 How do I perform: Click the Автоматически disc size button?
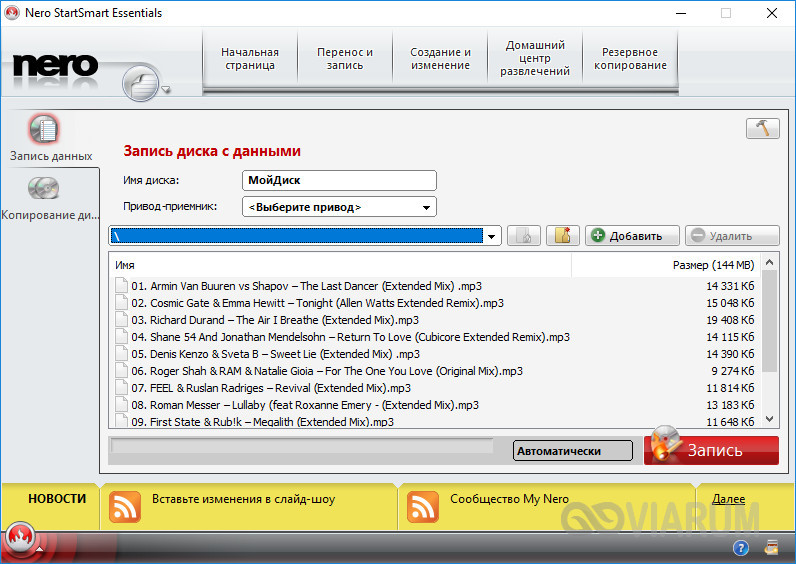point(573,451)
